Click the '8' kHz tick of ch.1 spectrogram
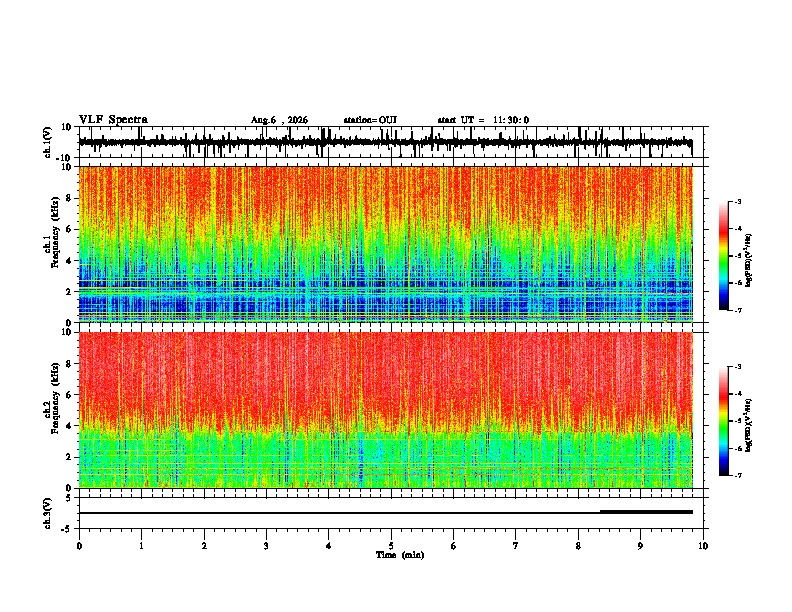Viewport: 792px width, 612px height. (x=69, y=198)
